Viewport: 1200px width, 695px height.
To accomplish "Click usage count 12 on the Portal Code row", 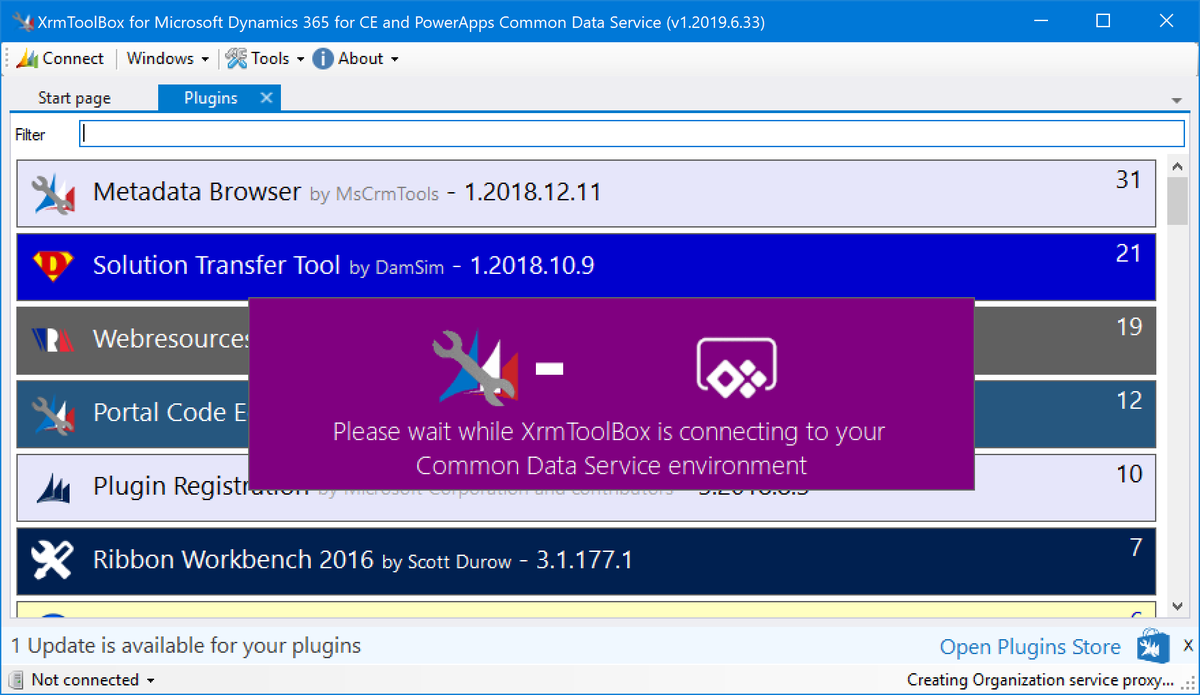I will pos(1128,401).
